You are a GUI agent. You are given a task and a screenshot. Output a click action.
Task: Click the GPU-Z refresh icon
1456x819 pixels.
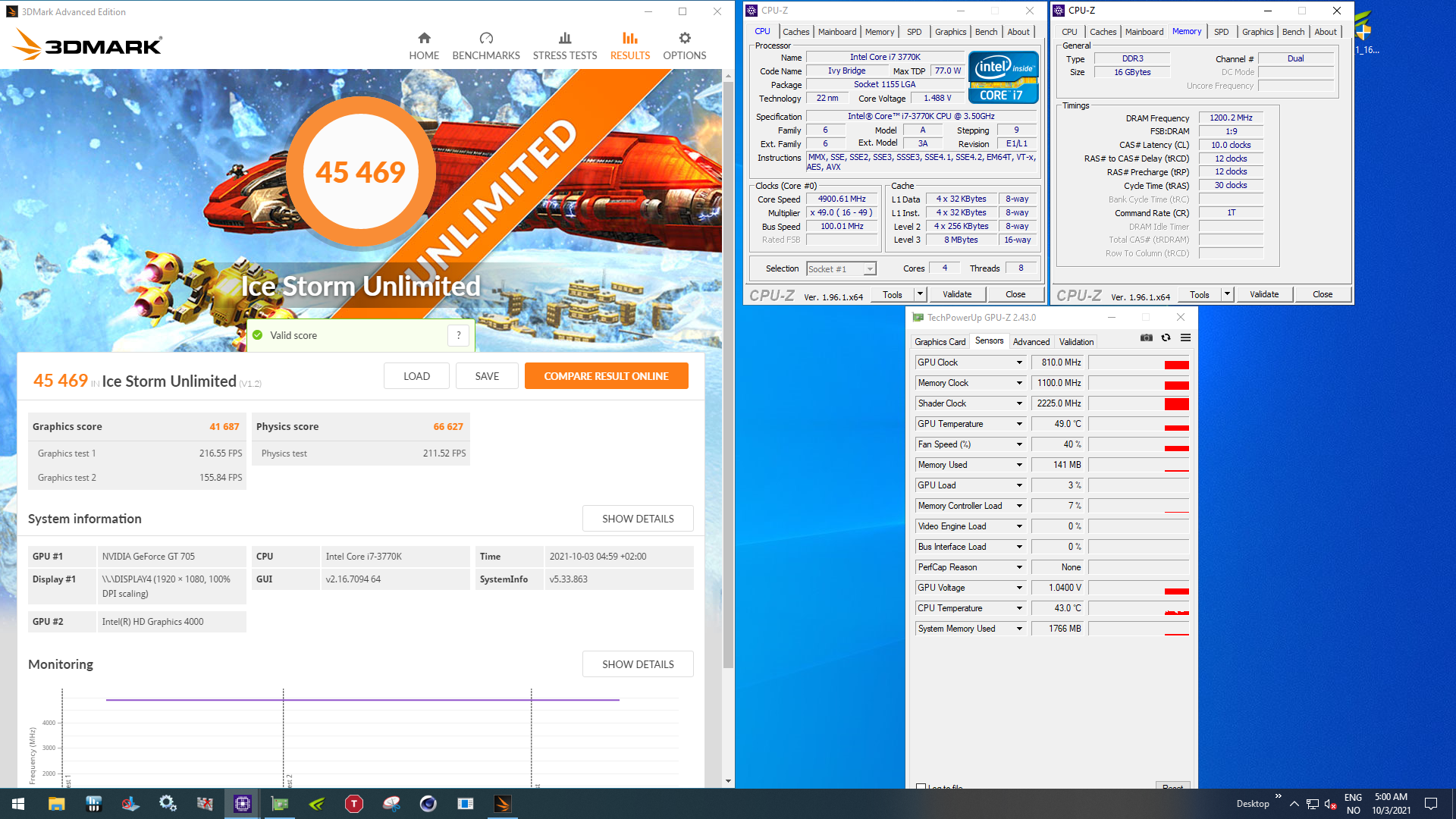click(1166, 338)
